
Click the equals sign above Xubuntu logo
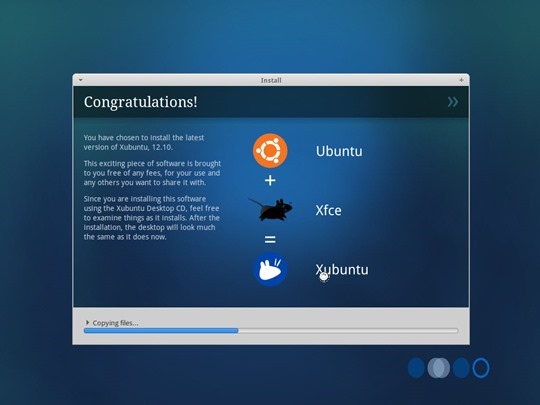270,239
